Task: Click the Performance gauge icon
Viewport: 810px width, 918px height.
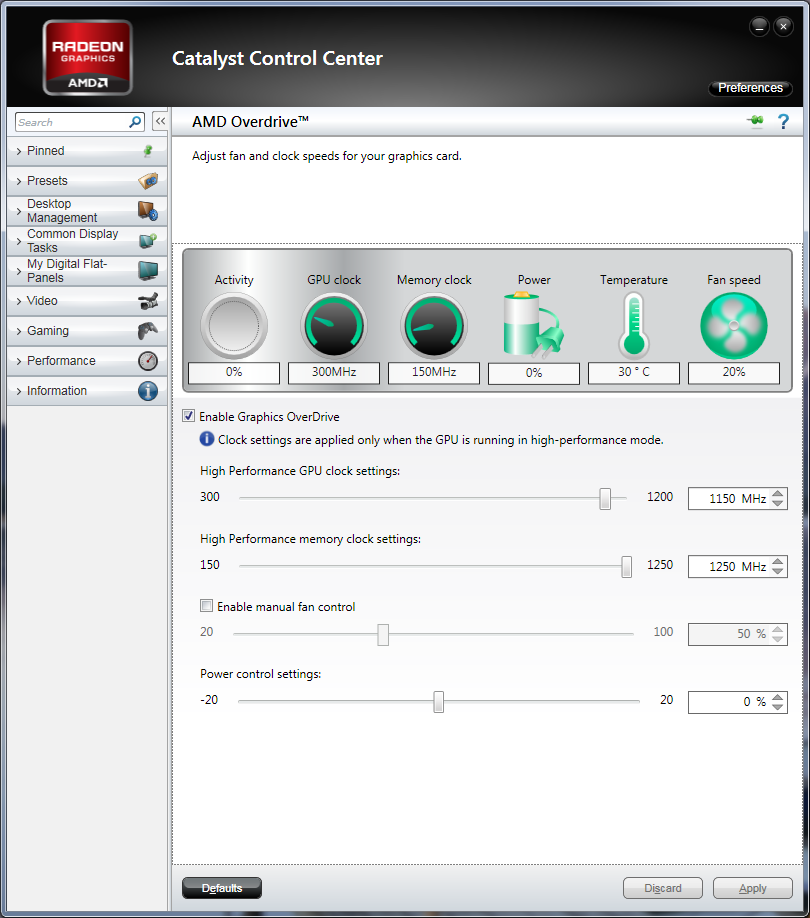Action: (148, 361)
